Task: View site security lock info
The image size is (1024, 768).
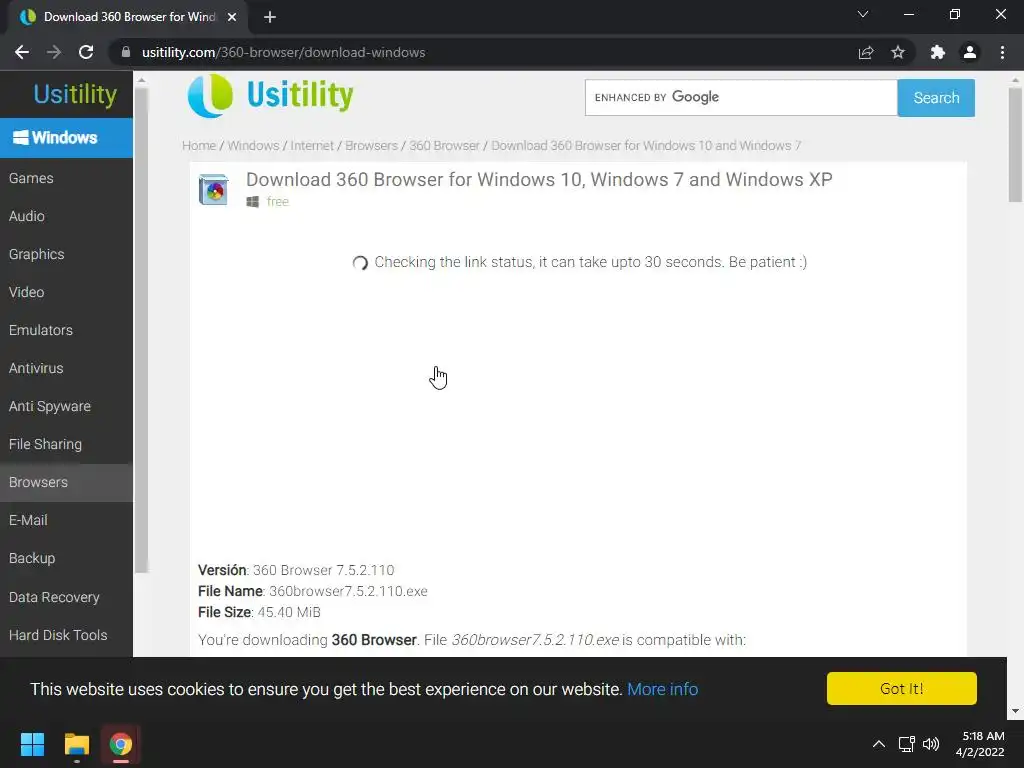Action: [x=126, y=52]
